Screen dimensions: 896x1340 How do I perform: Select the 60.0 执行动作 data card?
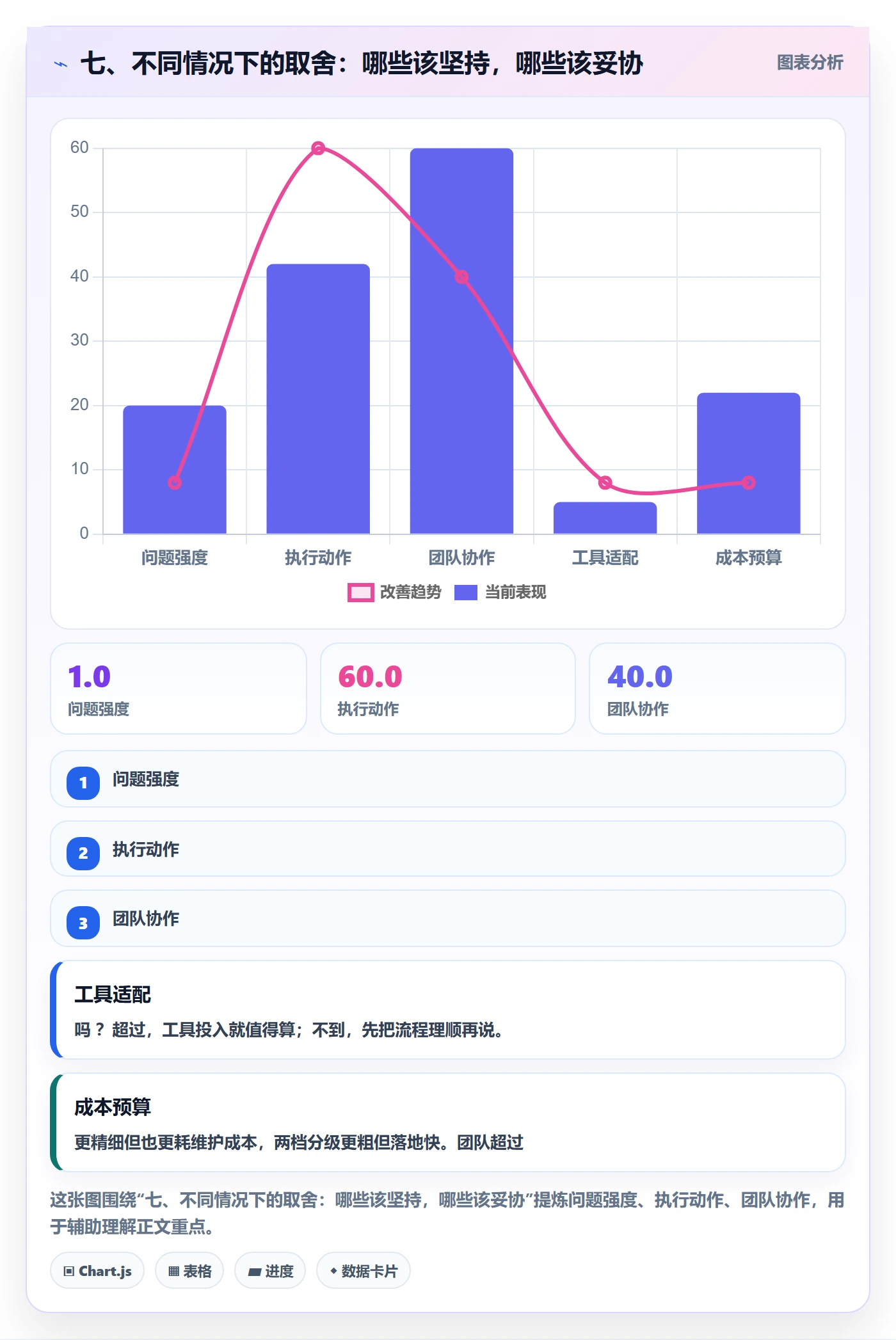(x=448, y=689)
